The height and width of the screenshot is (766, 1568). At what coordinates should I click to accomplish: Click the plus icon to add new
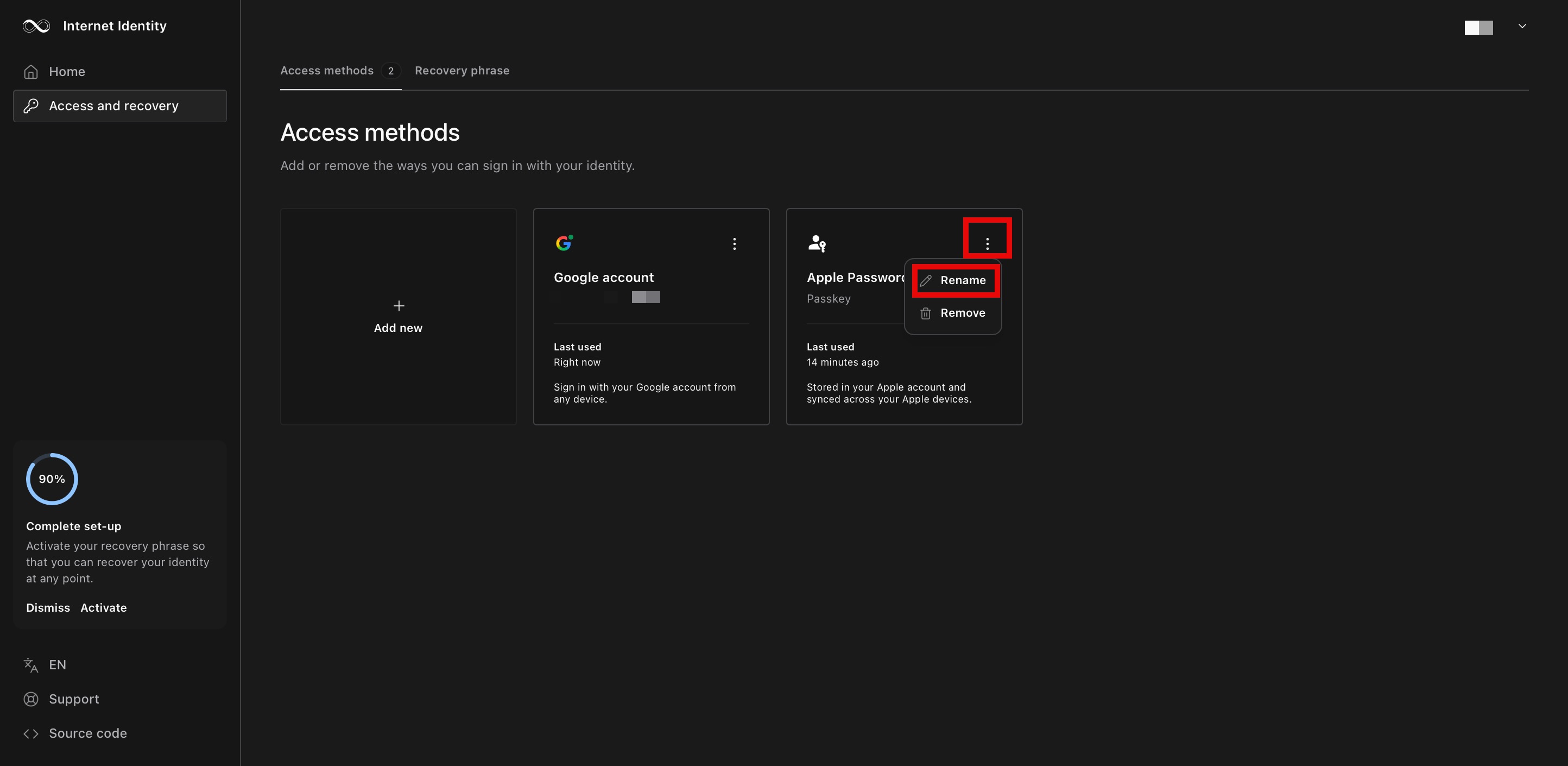pyautogui.click(x=399, y=306)
